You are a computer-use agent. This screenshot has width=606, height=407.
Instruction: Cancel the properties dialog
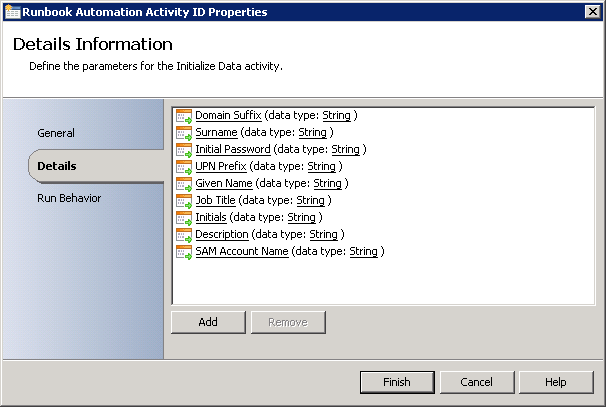coord(476,382)
